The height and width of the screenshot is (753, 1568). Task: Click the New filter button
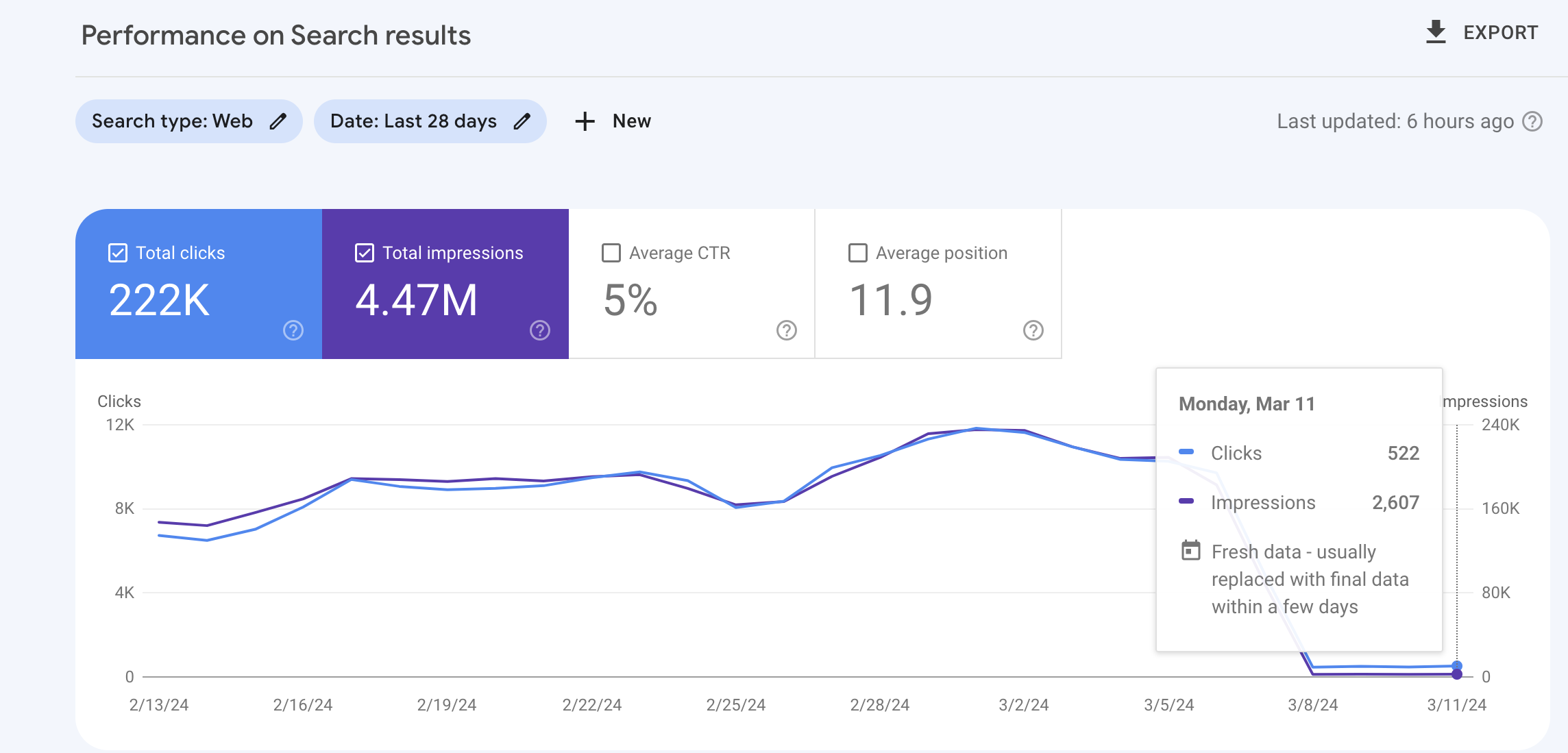(613, 121)
